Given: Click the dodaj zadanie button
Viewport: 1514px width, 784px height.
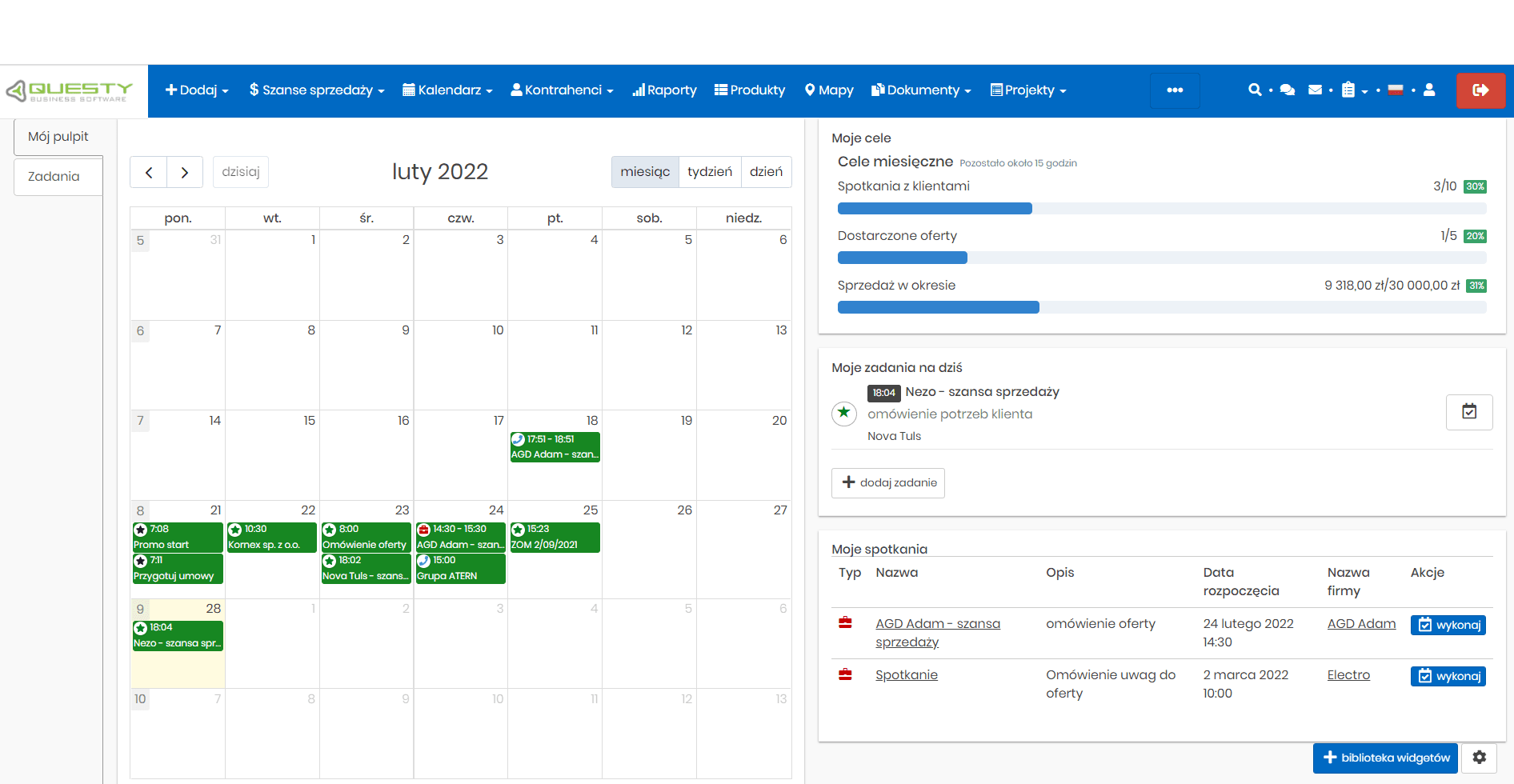Looking at the screenshot, I should [x=888, y=483].
